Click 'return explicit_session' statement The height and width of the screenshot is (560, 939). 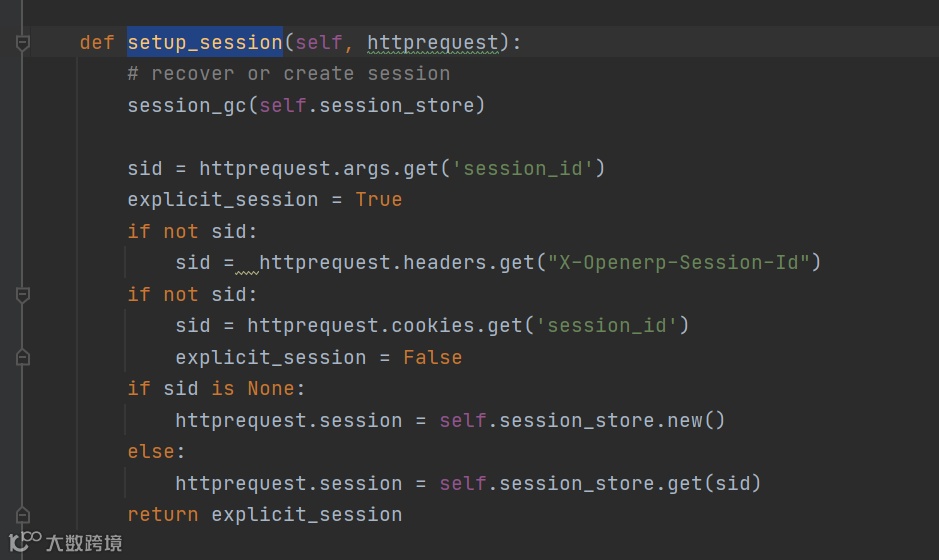264,515
